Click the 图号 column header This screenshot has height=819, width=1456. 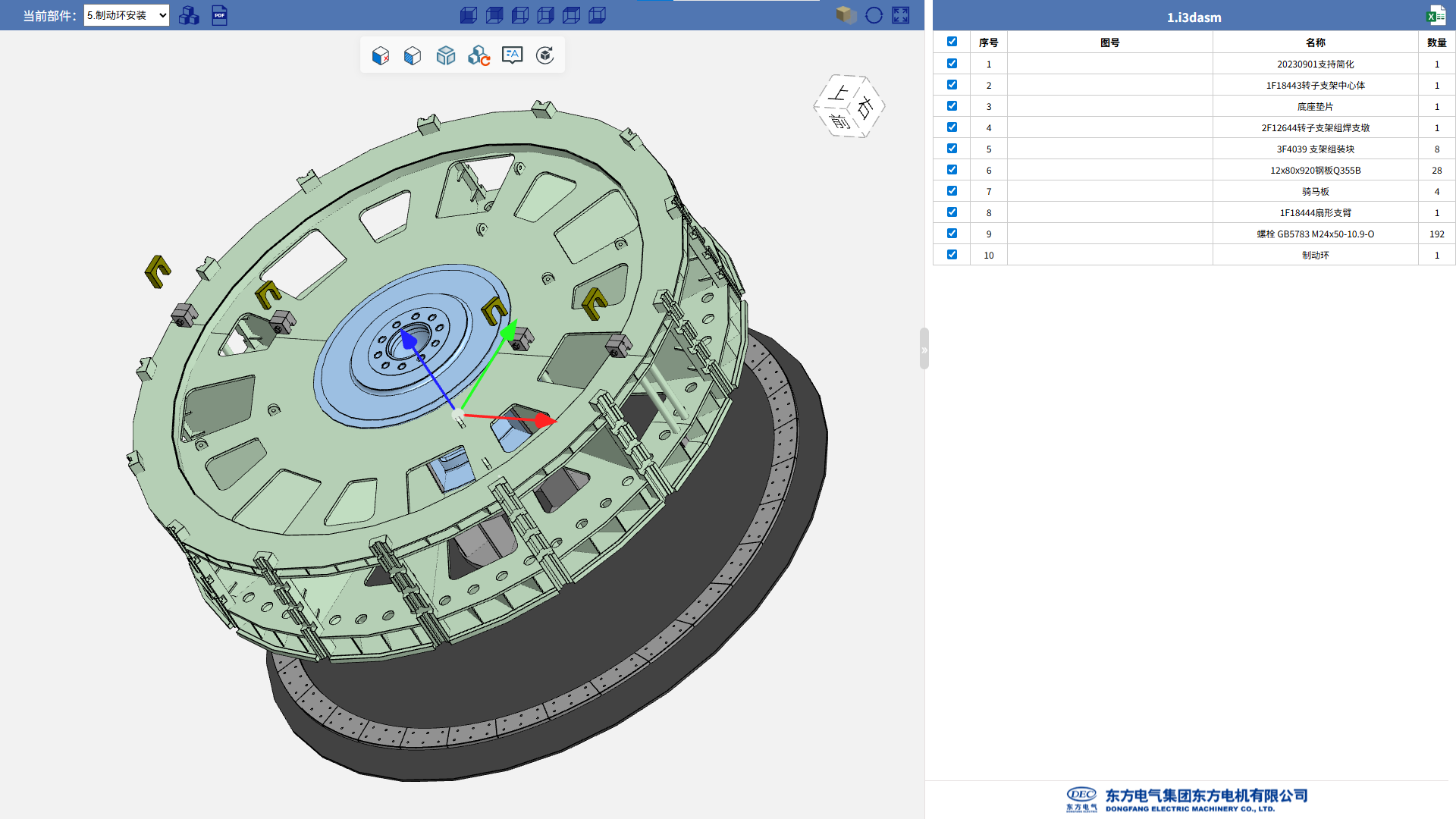(x=1110, y=42)
